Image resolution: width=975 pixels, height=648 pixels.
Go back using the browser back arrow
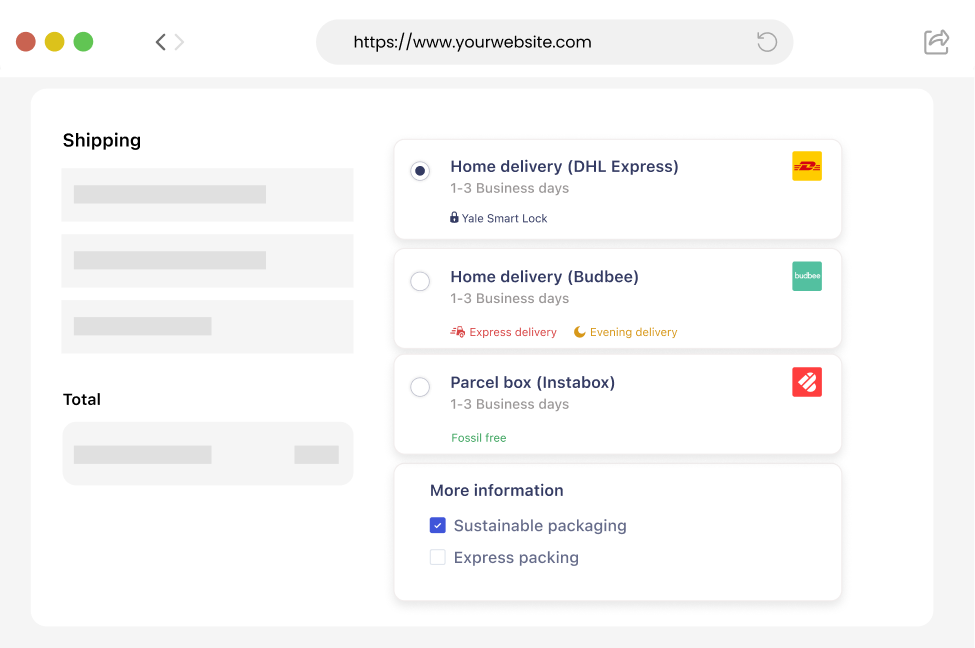160,42
